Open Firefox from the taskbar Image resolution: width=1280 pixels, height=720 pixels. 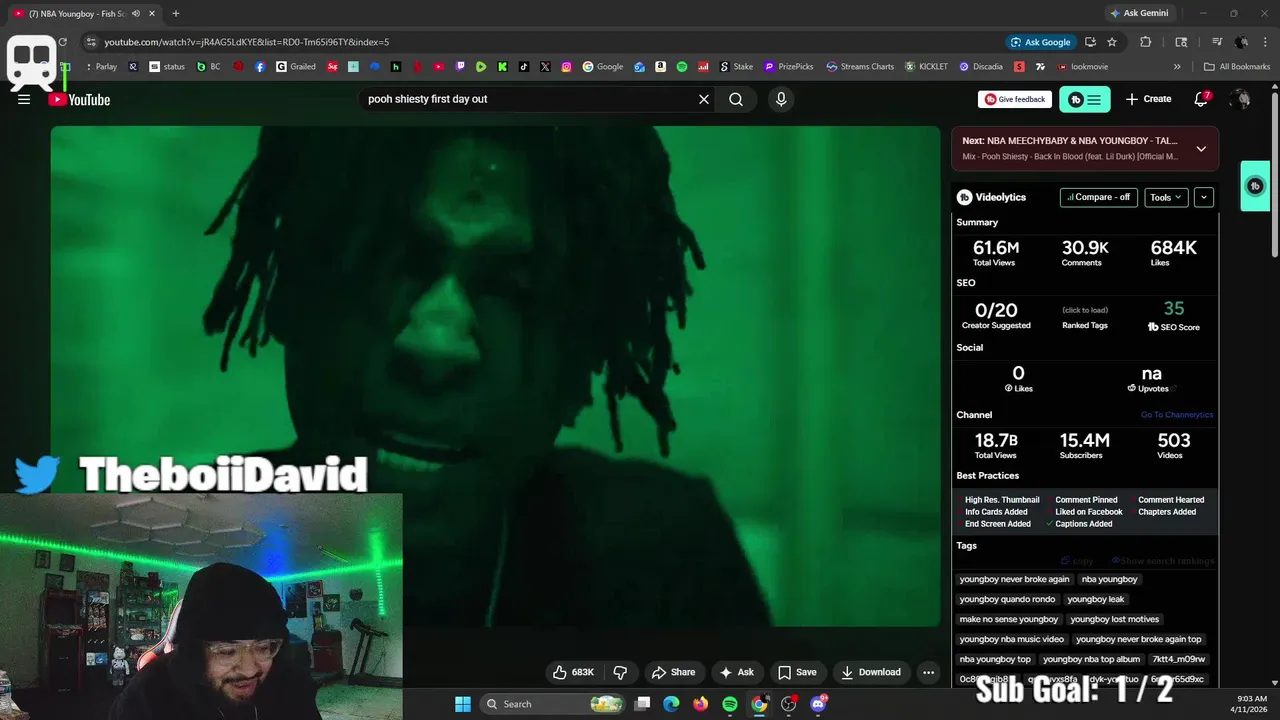(701, 704)
